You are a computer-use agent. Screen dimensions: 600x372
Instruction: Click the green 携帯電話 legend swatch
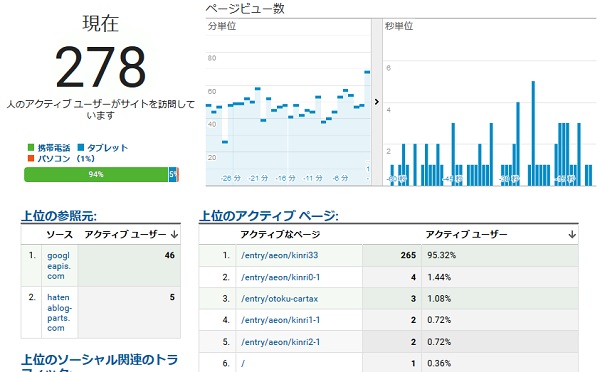[x=31, y=147]
